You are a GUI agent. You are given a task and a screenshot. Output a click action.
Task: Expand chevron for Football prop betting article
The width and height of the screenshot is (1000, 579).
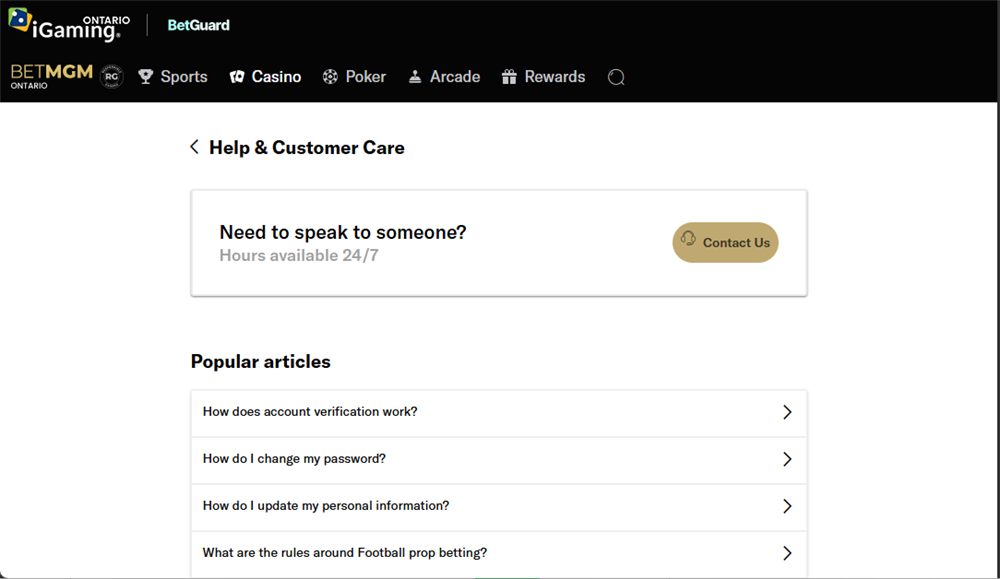tap(788, 553)
